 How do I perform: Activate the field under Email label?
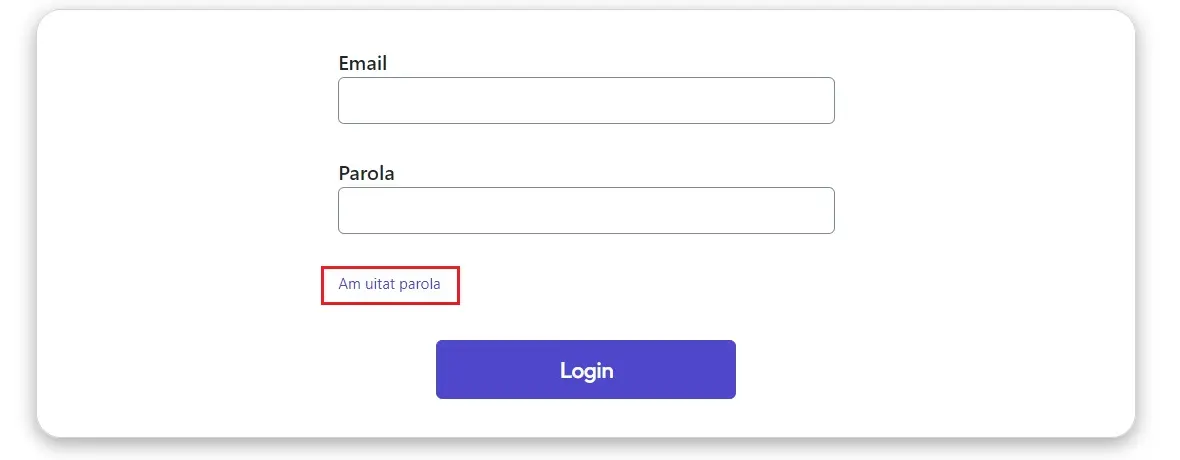(586, 100)
